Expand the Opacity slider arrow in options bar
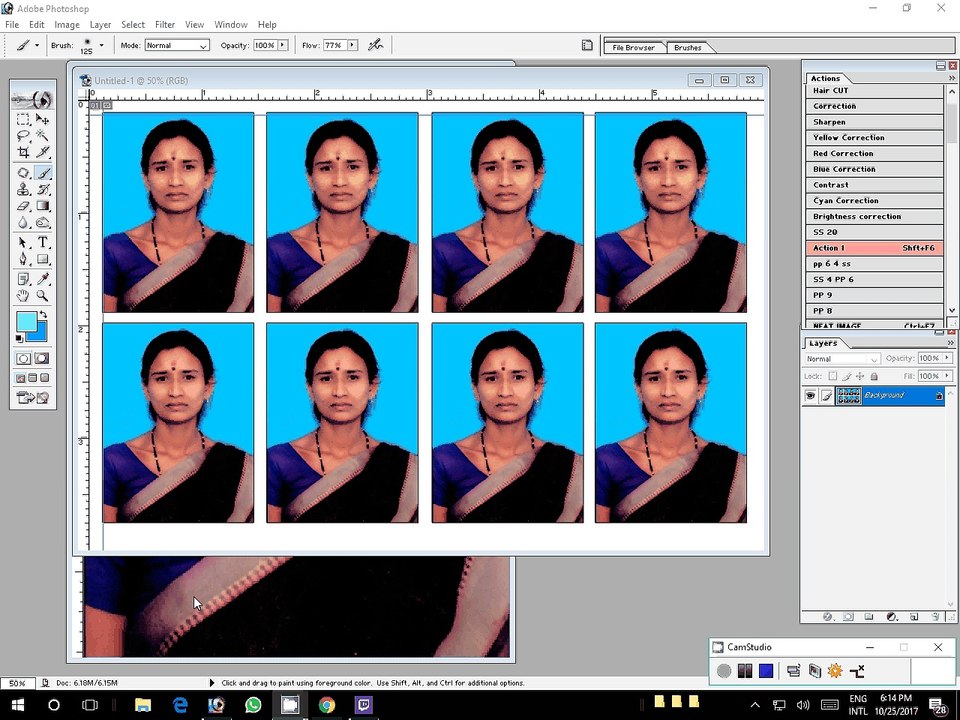960x720 pixels. tap(282, 45)
